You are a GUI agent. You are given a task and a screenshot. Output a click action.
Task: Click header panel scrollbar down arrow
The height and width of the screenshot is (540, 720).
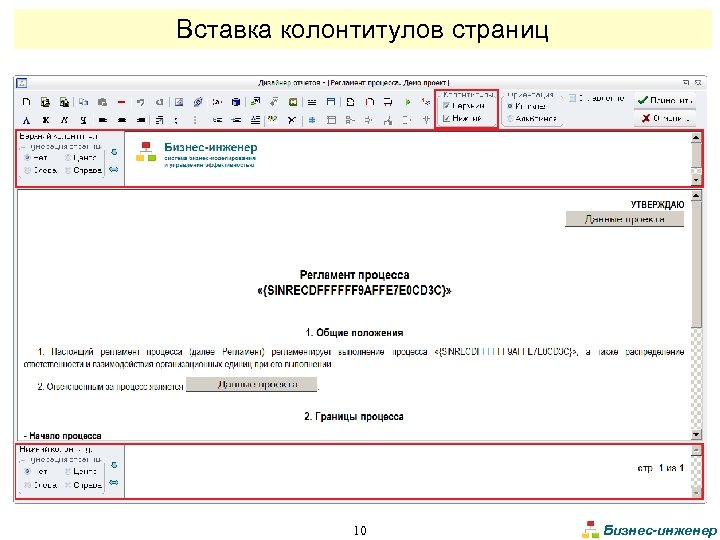click(696, 180)
